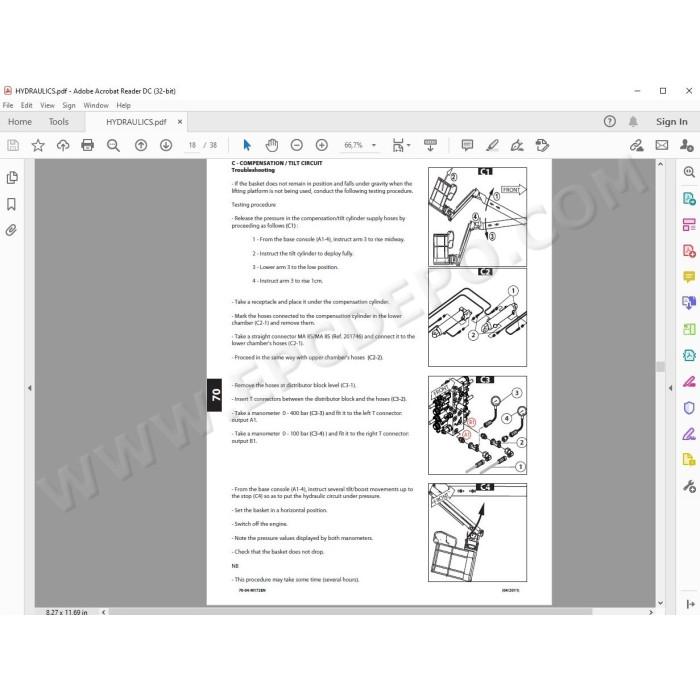
Task: Zoom out with minus icon
Action: click(x=296, y=145)
